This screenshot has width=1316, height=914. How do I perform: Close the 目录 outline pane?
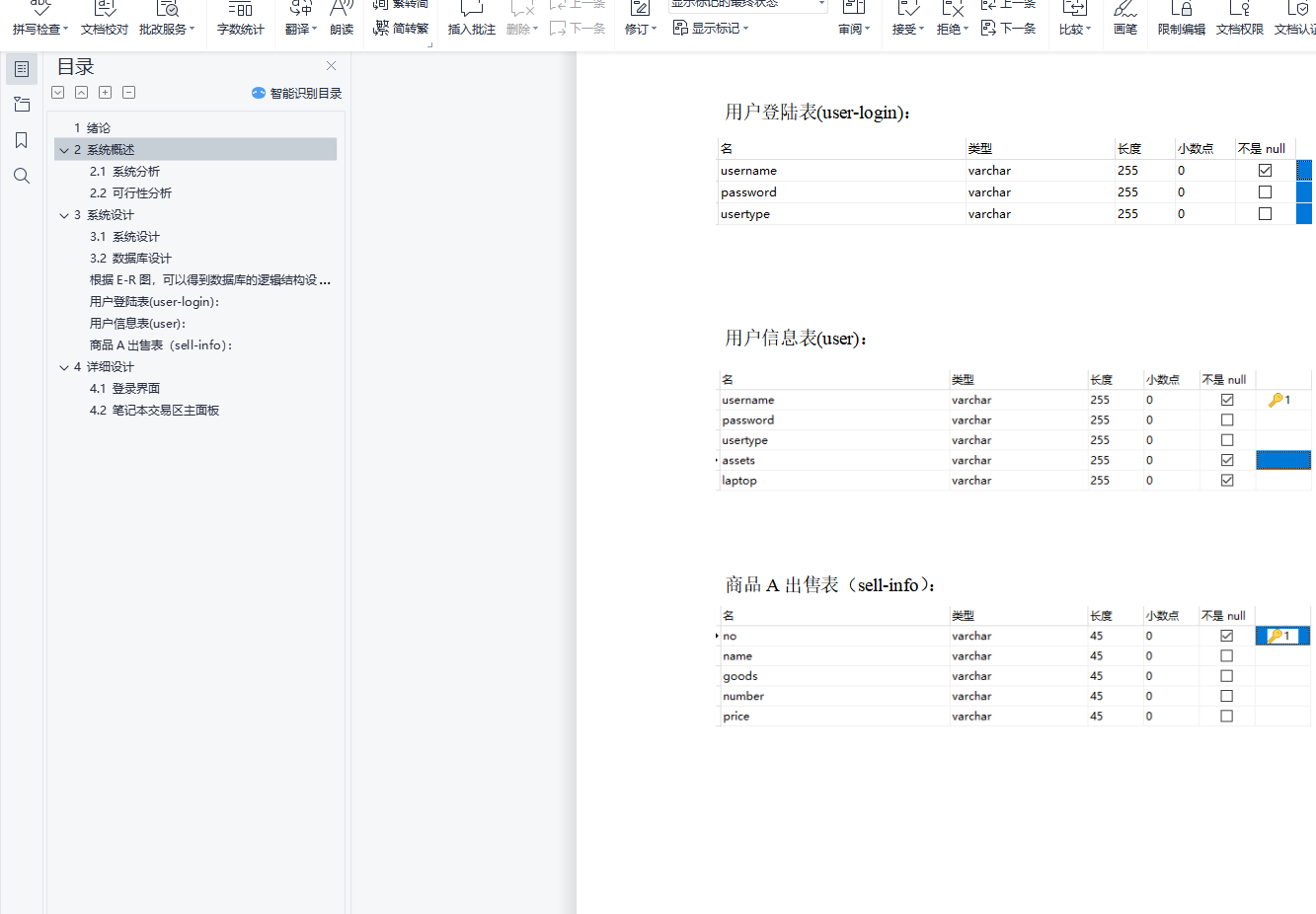[331, 66]
